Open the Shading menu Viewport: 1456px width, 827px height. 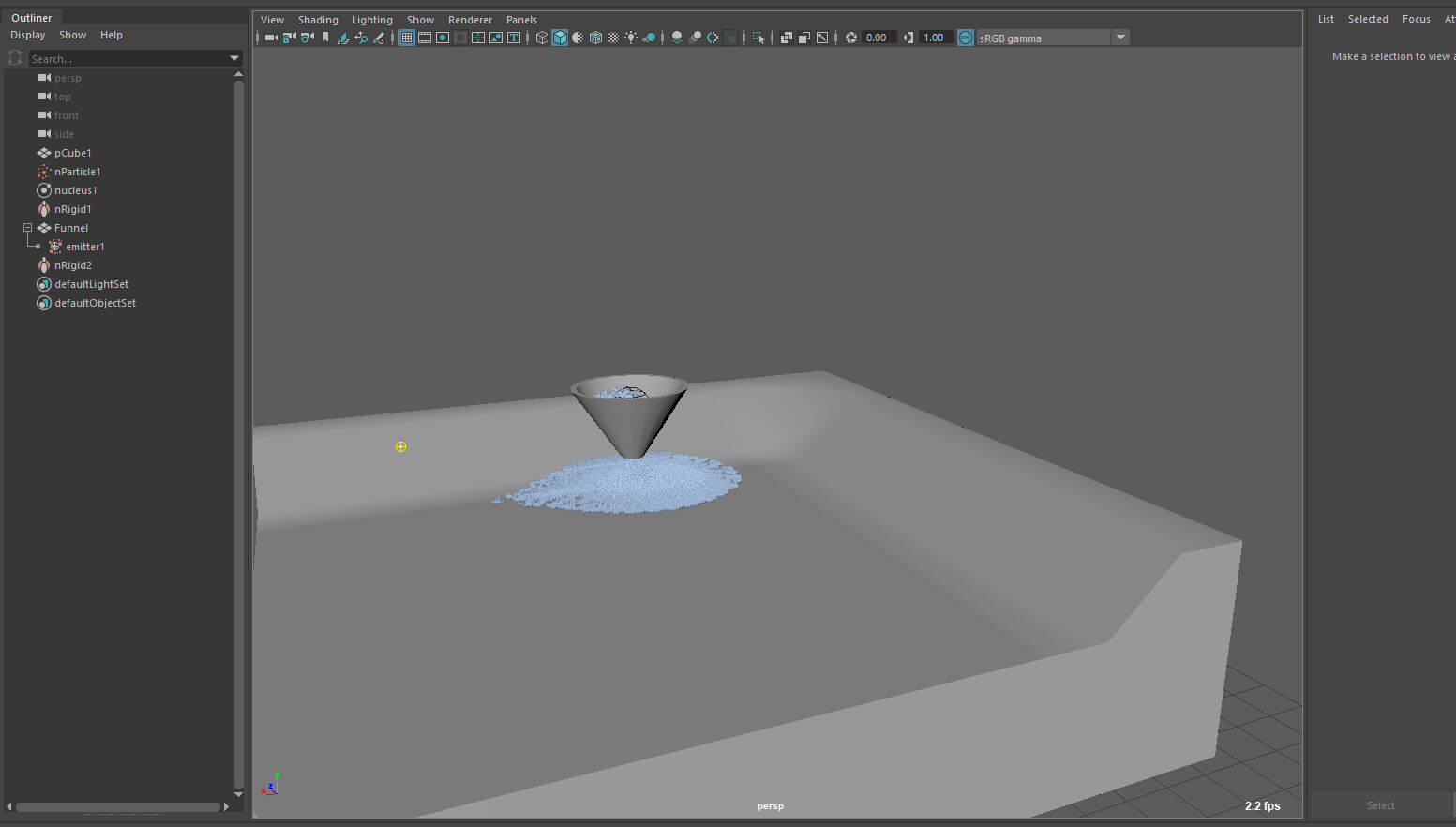click(x=318, y=19)
